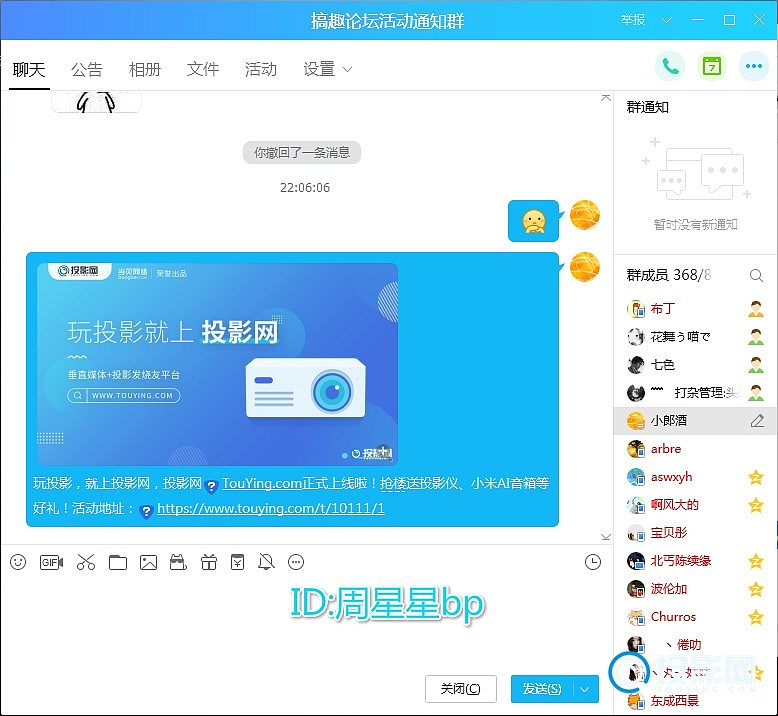Select member 宝贝彤 in list
Viewport: 778px width, 716px height.
click(695, 533)
